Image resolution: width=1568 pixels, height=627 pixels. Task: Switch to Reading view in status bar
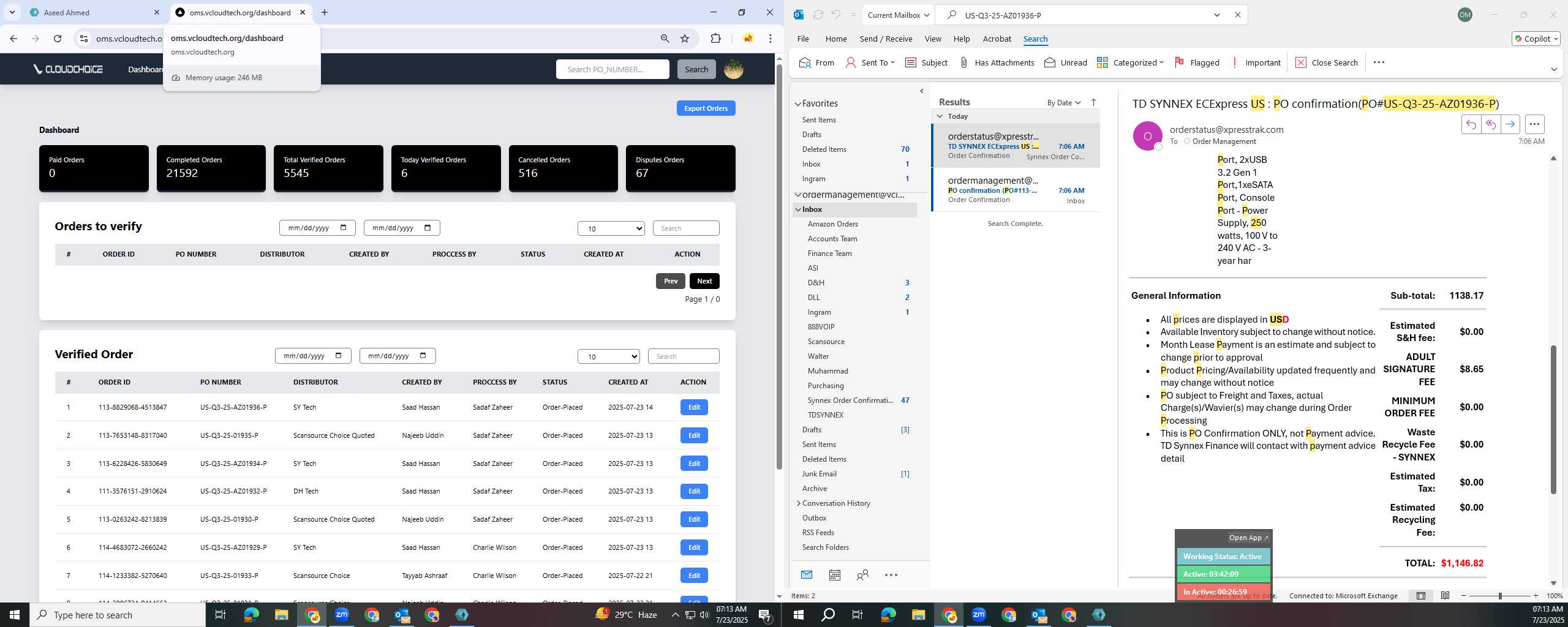1445,596
